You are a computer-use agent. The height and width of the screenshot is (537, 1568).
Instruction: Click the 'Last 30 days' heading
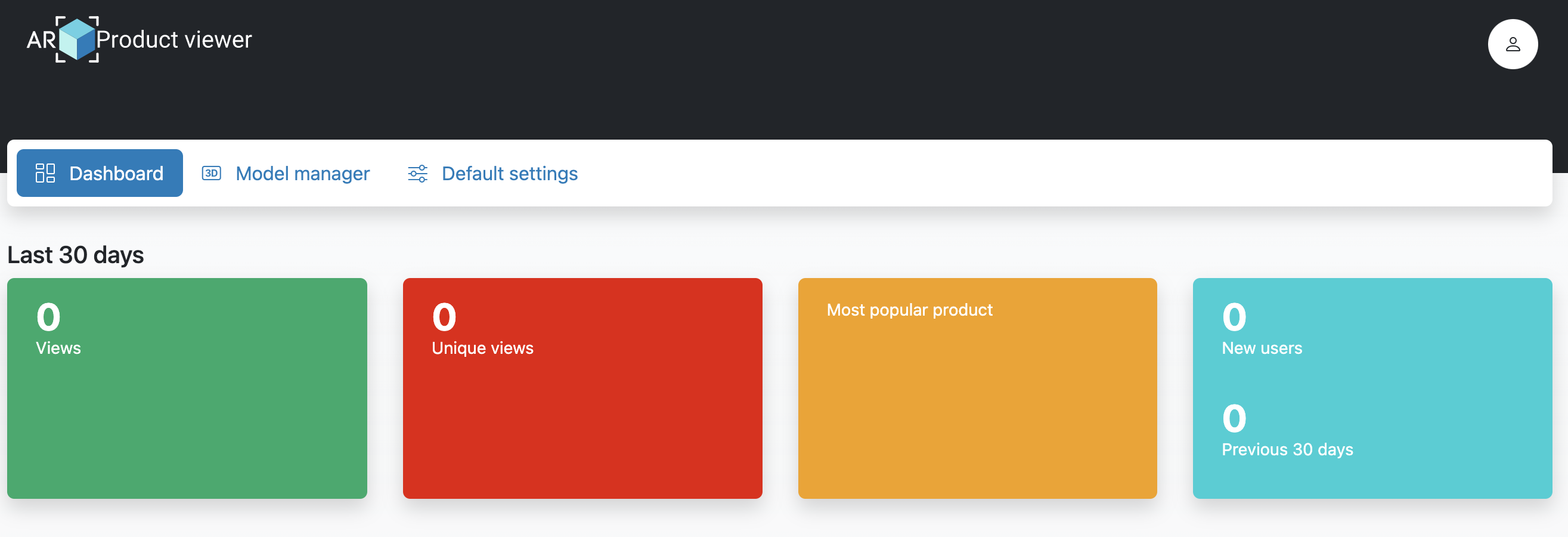(x=76, y=255)
